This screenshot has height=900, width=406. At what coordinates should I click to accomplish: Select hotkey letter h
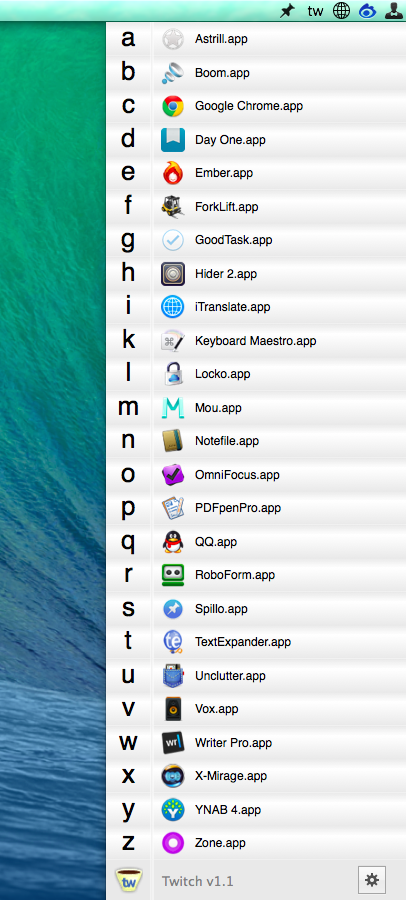coord(128,271)
